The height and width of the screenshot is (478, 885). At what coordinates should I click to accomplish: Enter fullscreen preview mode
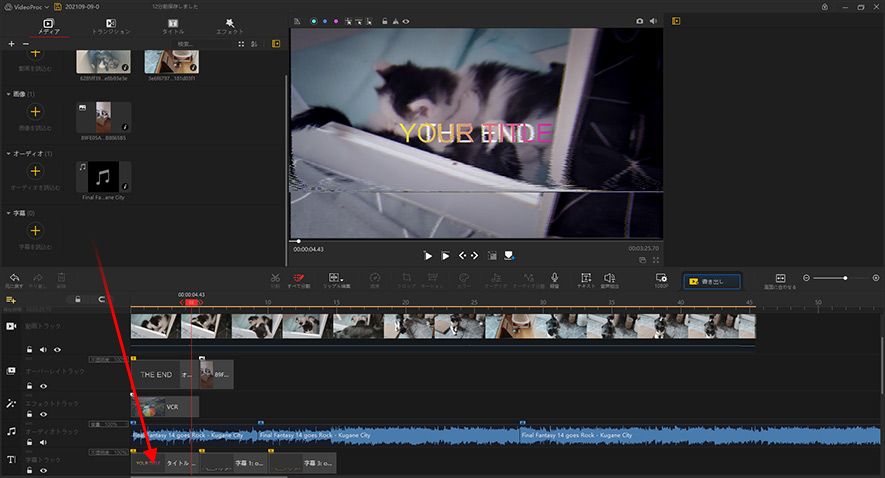click(656, 260)
